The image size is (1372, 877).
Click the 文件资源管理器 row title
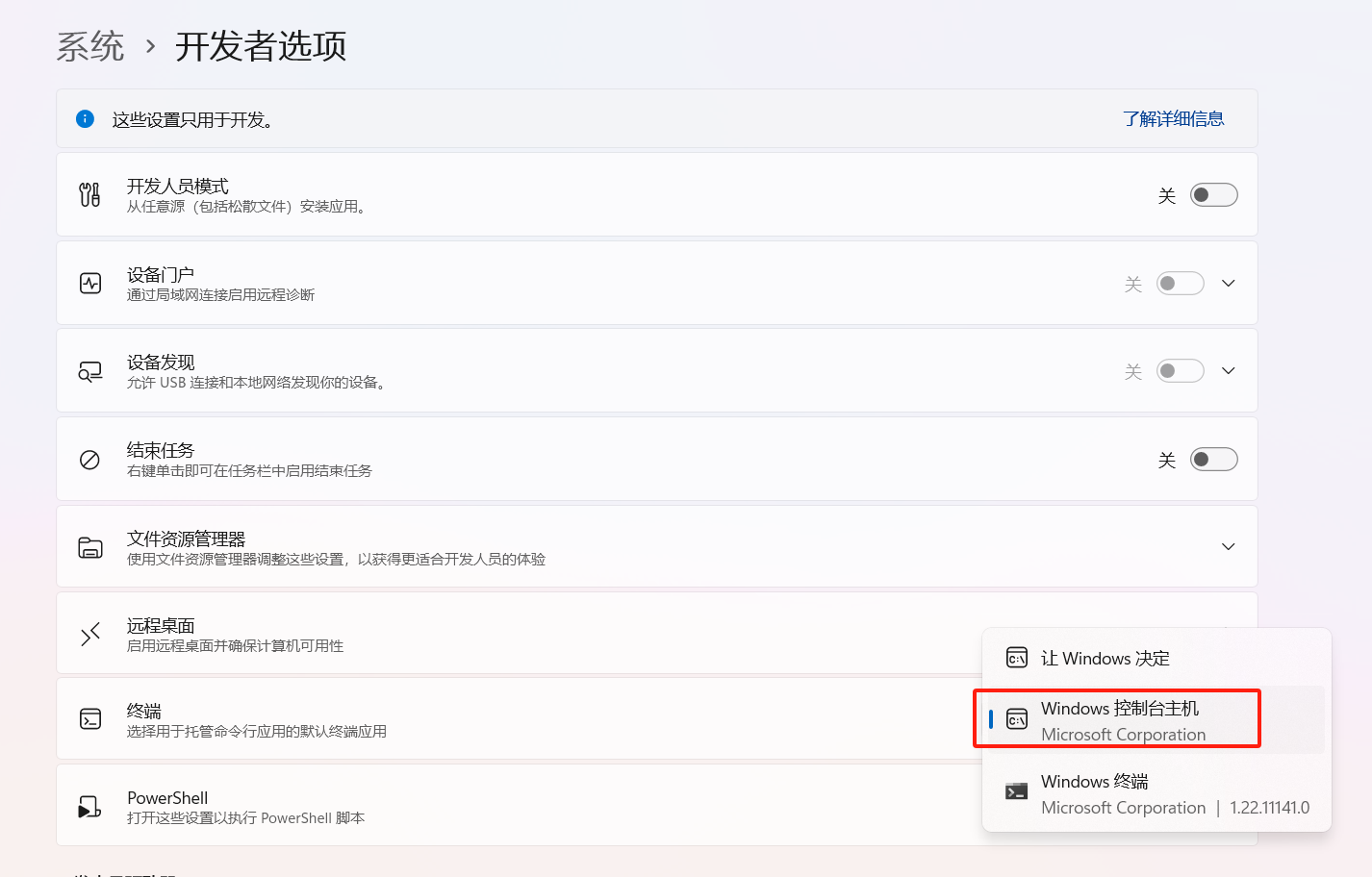click(x=187, y=539)
